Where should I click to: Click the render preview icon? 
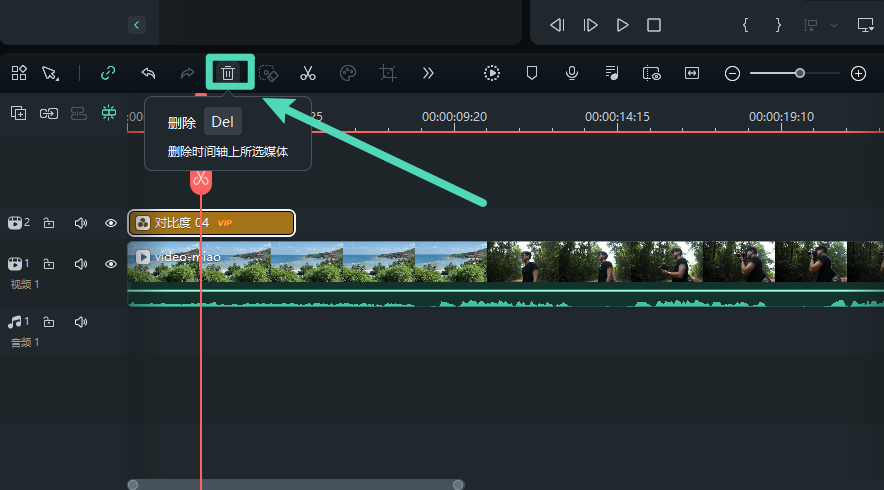pyautogui.click(x=492, y=73)
